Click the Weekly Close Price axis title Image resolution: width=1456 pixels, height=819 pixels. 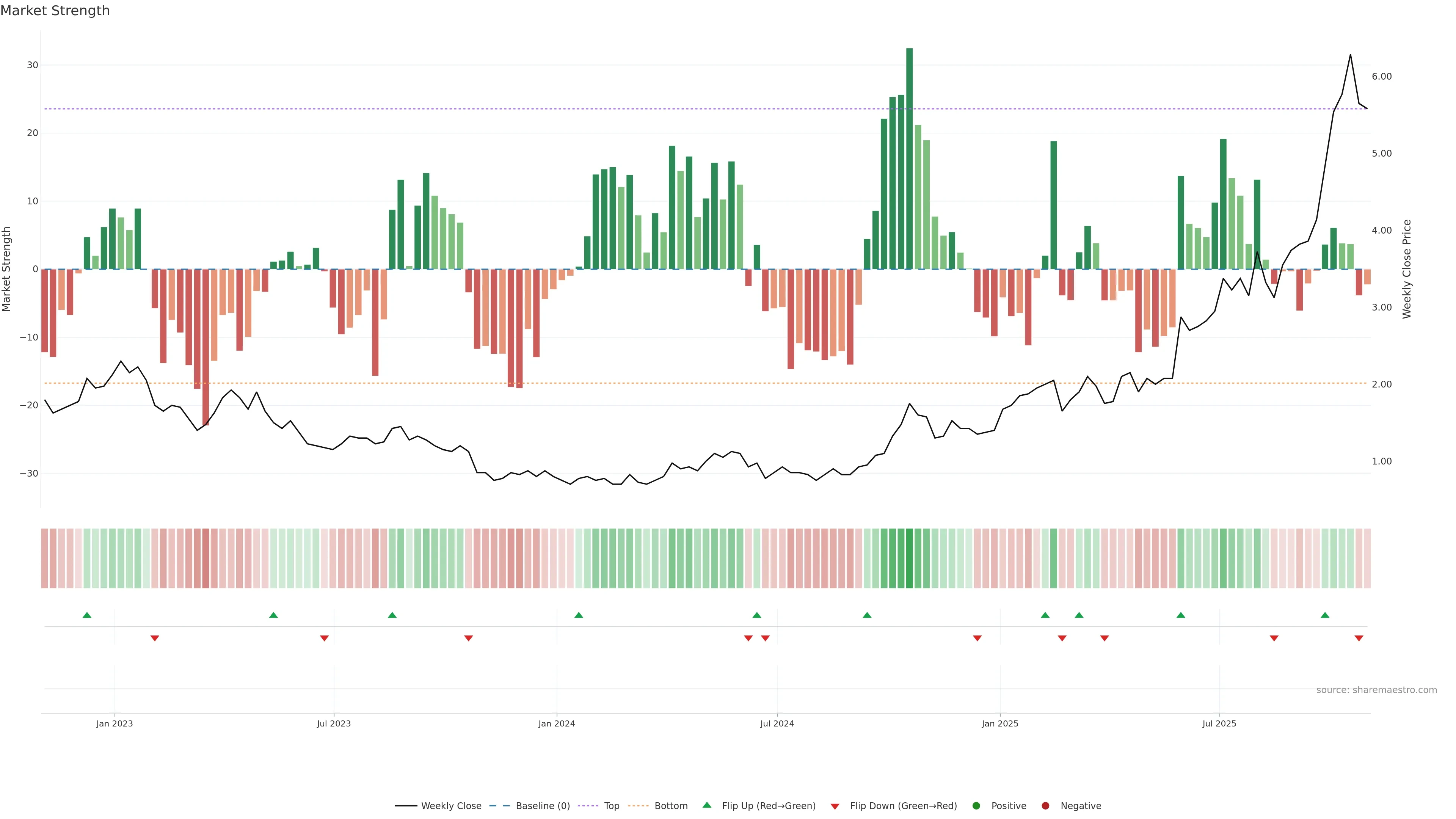tap(1407, 269)
